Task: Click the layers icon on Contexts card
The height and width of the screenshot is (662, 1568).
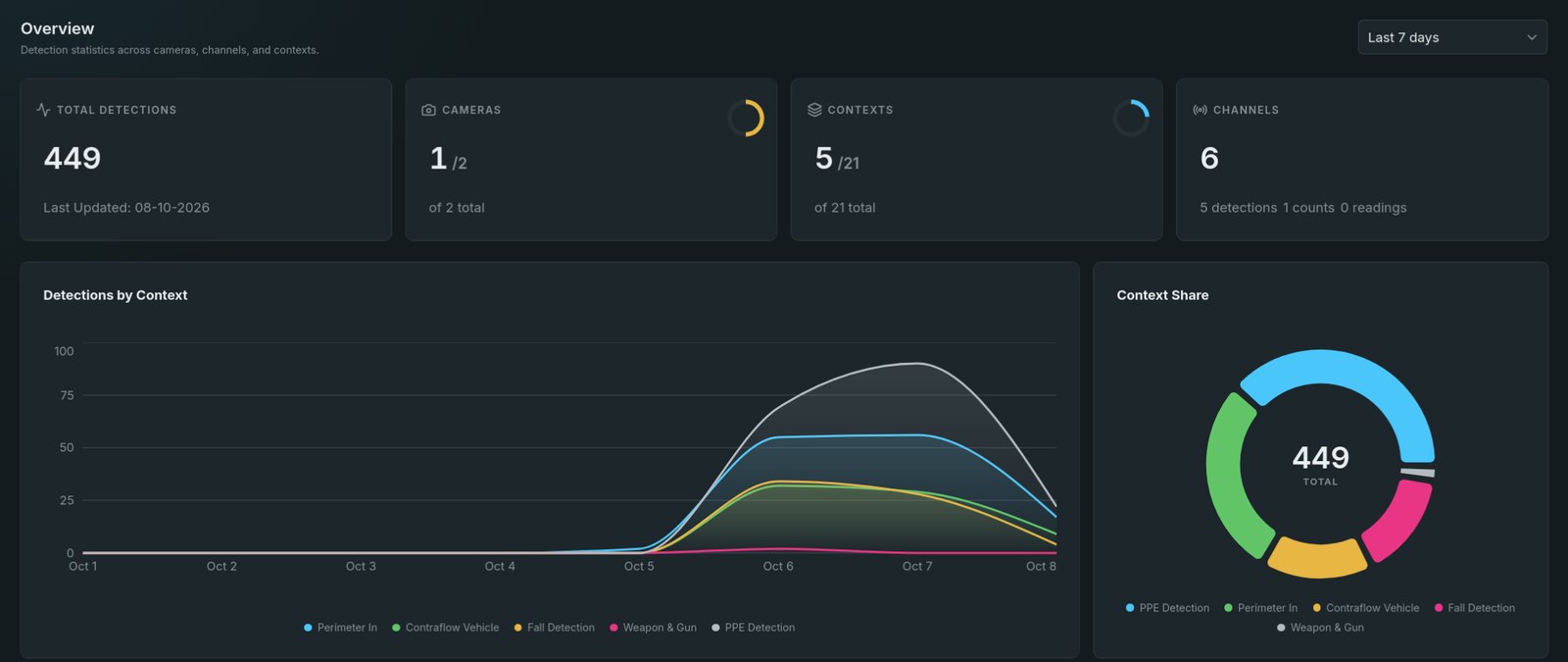Action: click(814, 110)
